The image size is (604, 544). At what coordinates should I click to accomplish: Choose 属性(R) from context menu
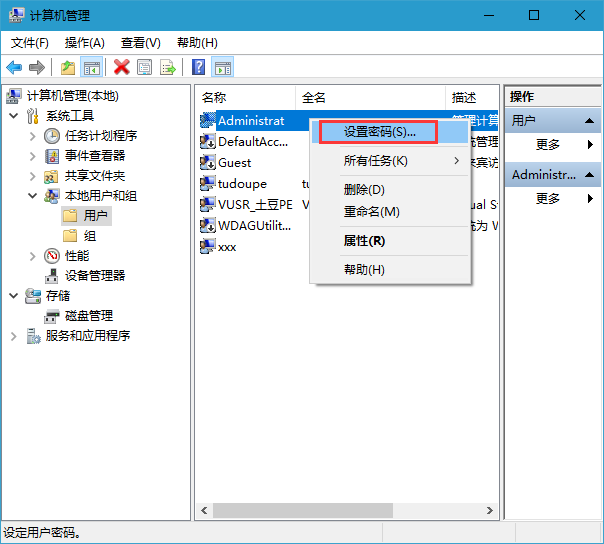pos(391,241)
